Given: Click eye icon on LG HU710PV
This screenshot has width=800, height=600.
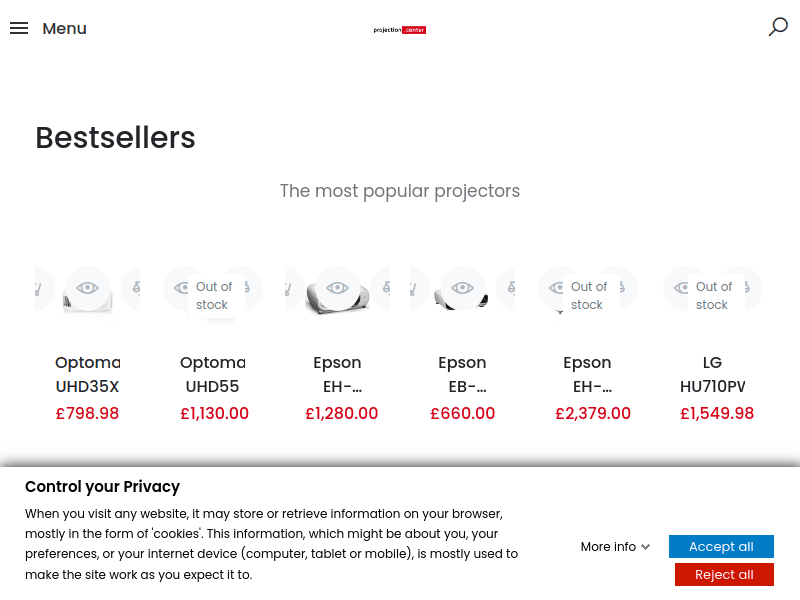Looking at the screenshot, I should tap(684, 288).
